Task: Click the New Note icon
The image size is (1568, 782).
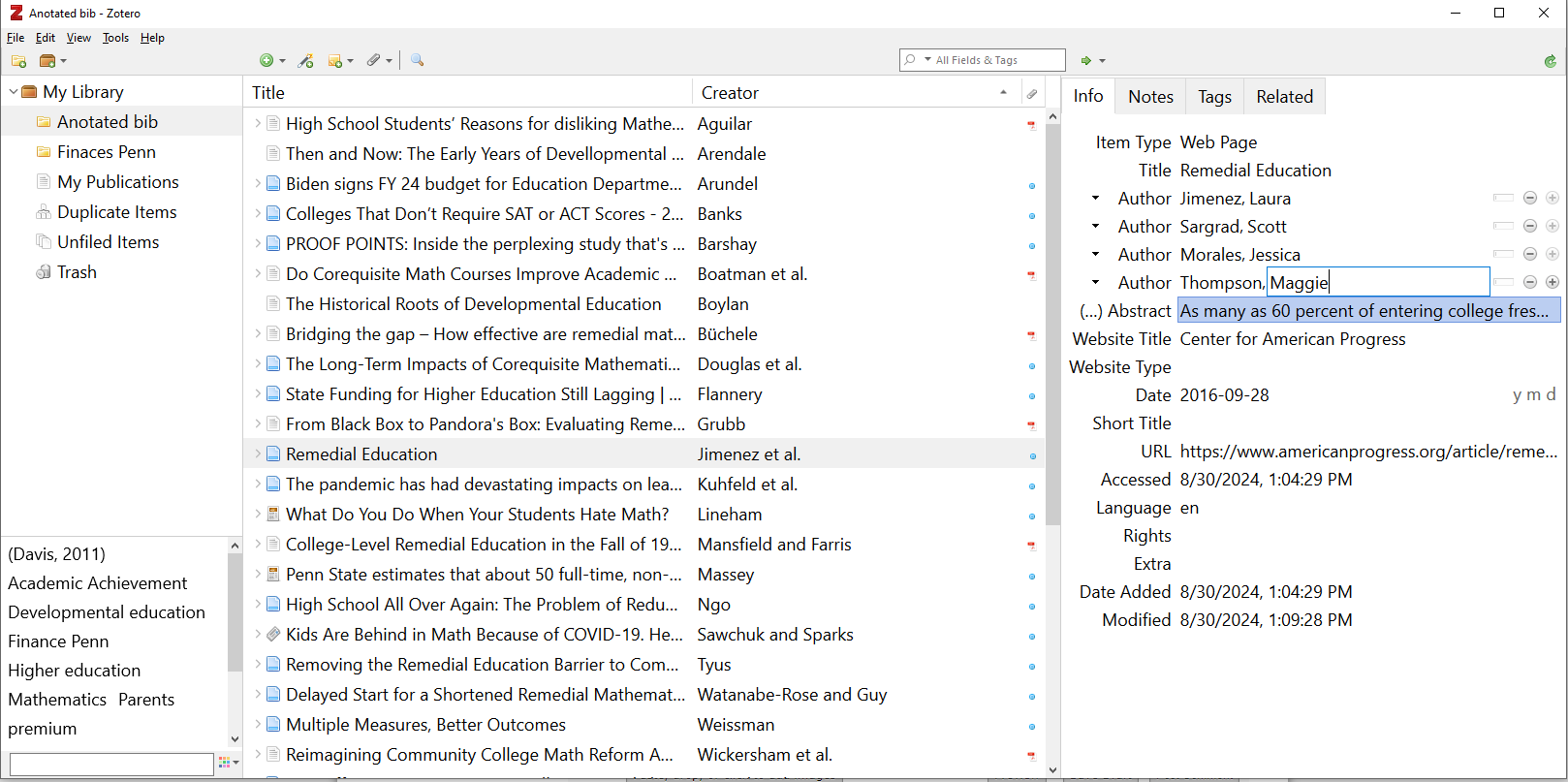Action: pyautogui.click(x=335, y=61)
